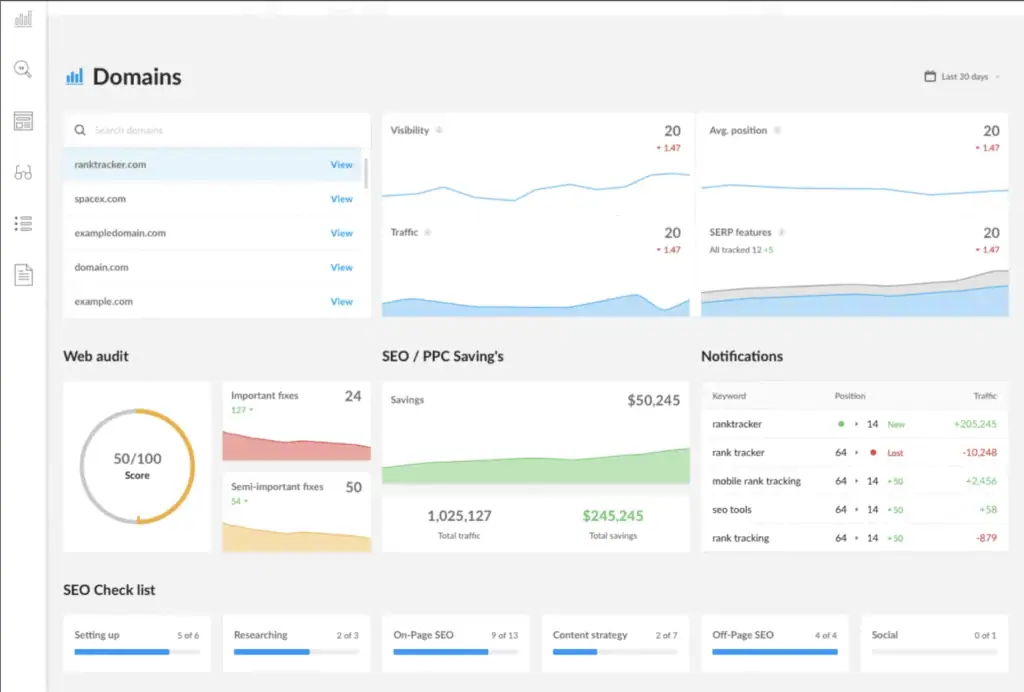The width and height of the screenshot is (1024, 692).
Task: Select the SERP layout sidebar icon
Action: point(23,121)
